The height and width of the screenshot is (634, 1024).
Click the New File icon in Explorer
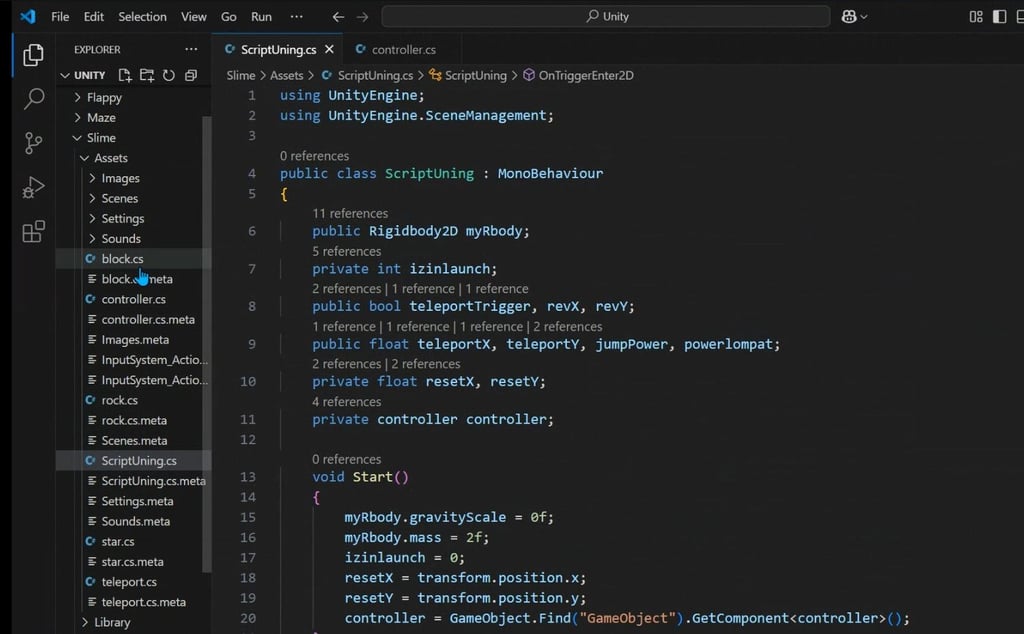[x=125, y=75]
